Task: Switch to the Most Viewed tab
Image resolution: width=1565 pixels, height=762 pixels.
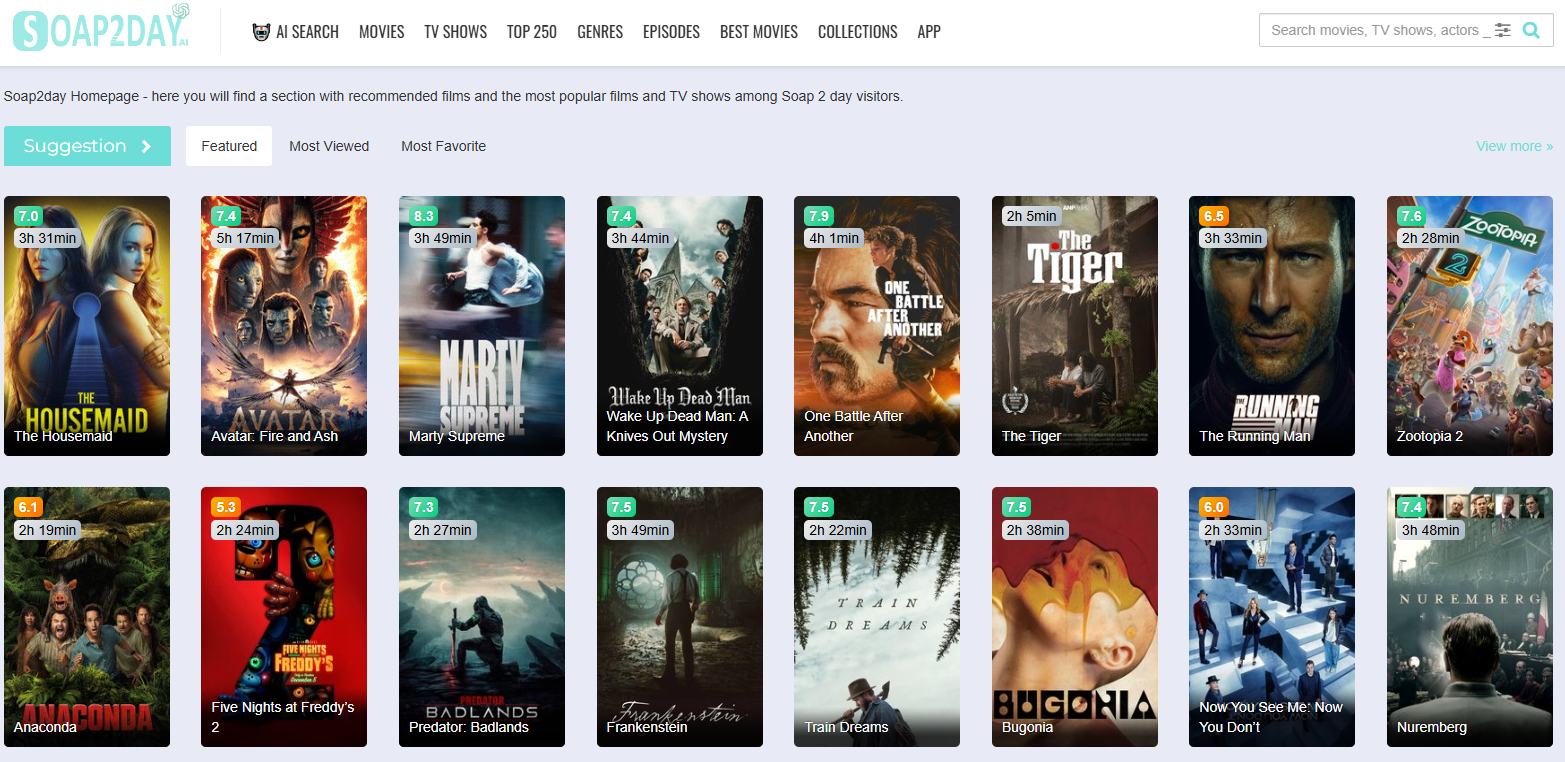Action: (x=329, y=146)
